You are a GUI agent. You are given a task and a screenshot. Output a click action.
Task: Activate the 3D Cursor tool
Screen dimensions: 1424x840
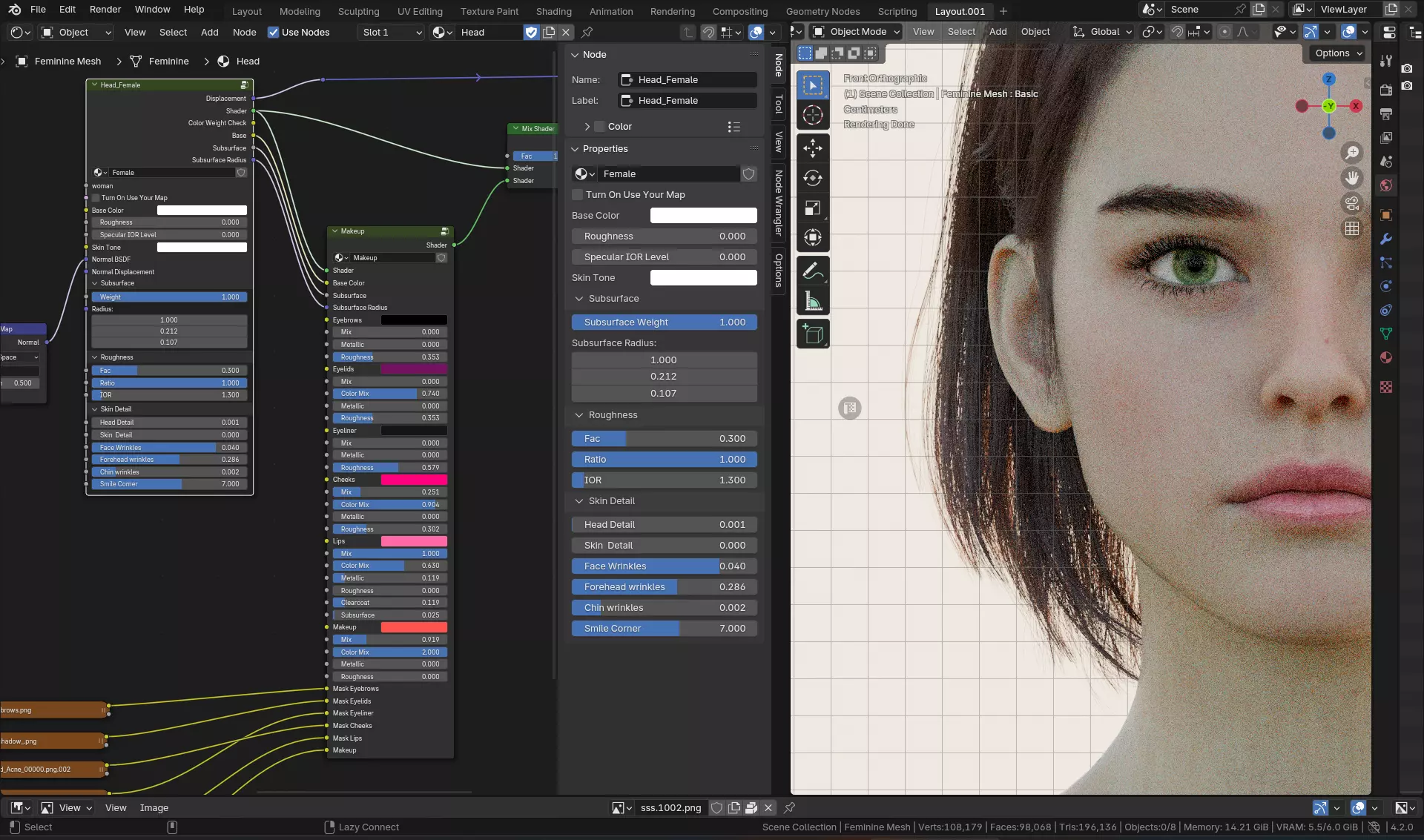pos(813,115)
